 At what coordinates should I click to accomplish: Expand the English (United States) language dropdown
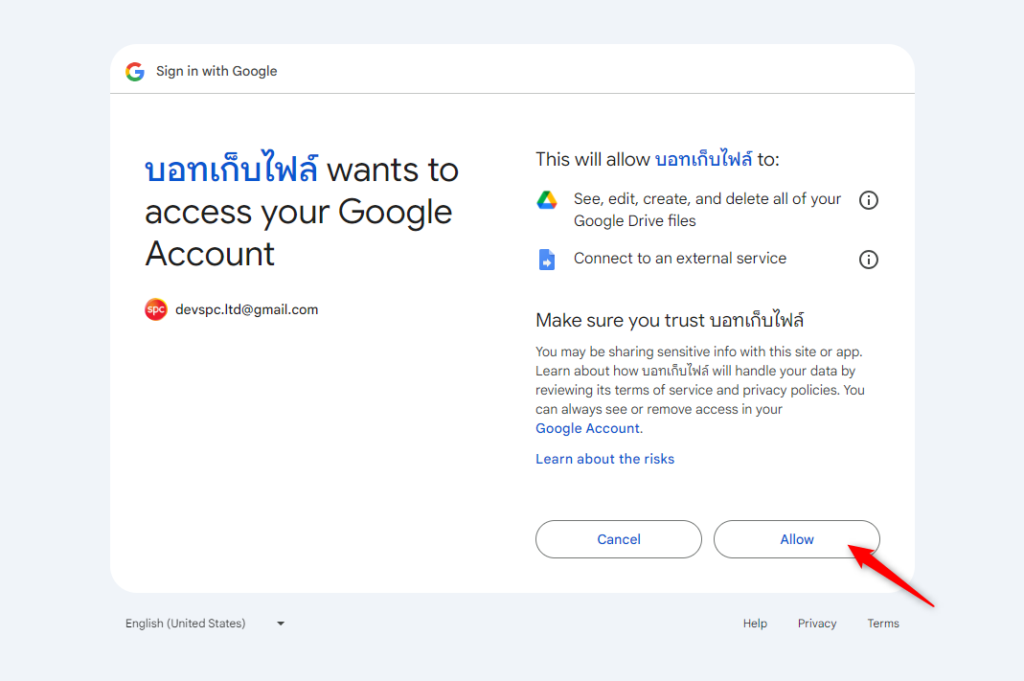pyautogui.click(x=186, y=623)
